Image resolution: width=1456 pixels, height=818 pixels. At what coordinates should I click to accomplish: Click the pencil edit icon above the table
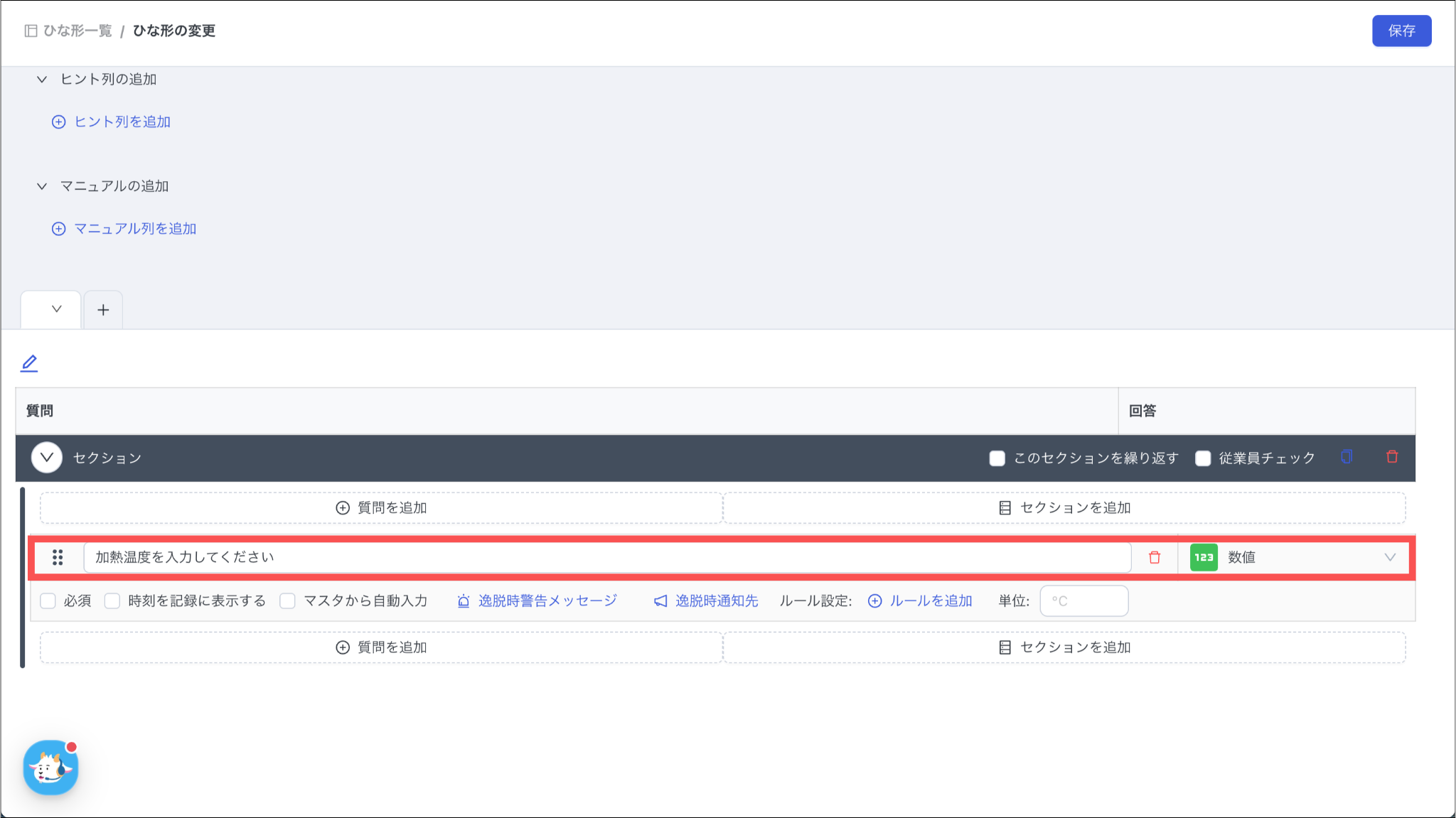[29, 363]
